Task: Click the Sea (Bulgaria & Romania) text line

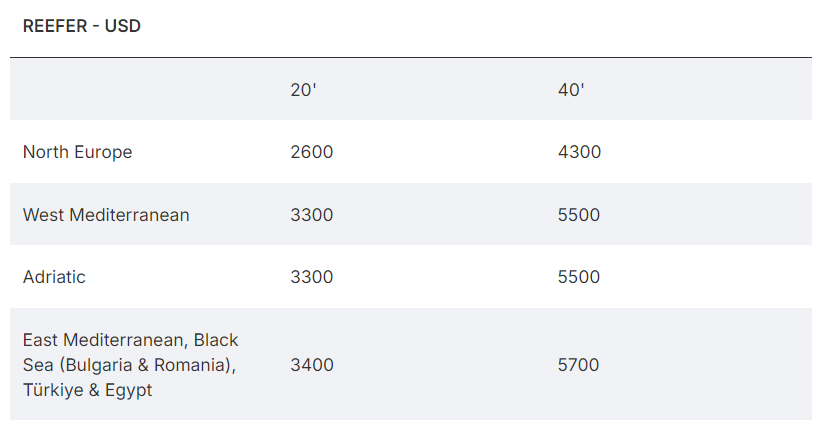Action: (x=129, y=365)
